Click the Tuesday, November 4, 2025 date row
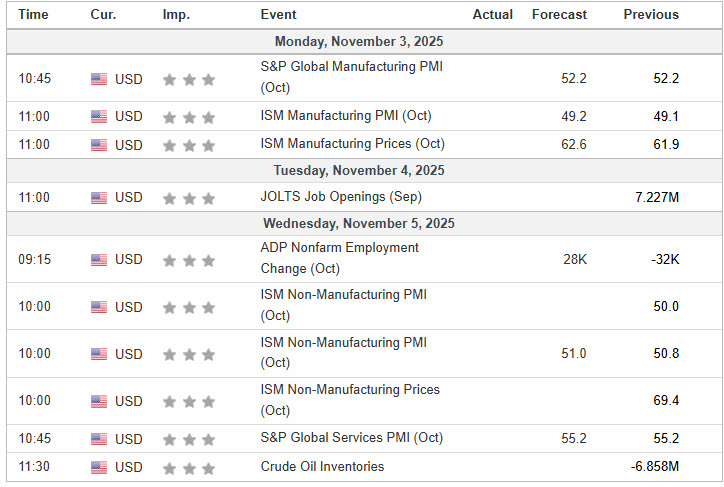 [359, 171]
